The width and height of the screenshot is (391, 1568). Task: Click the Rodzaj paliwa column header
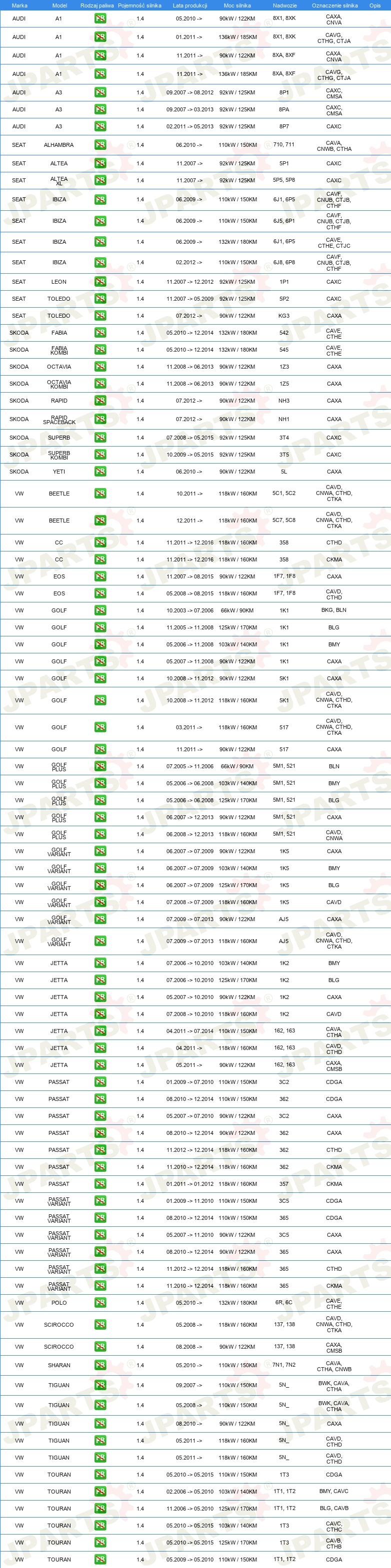(x=97, y=5)
